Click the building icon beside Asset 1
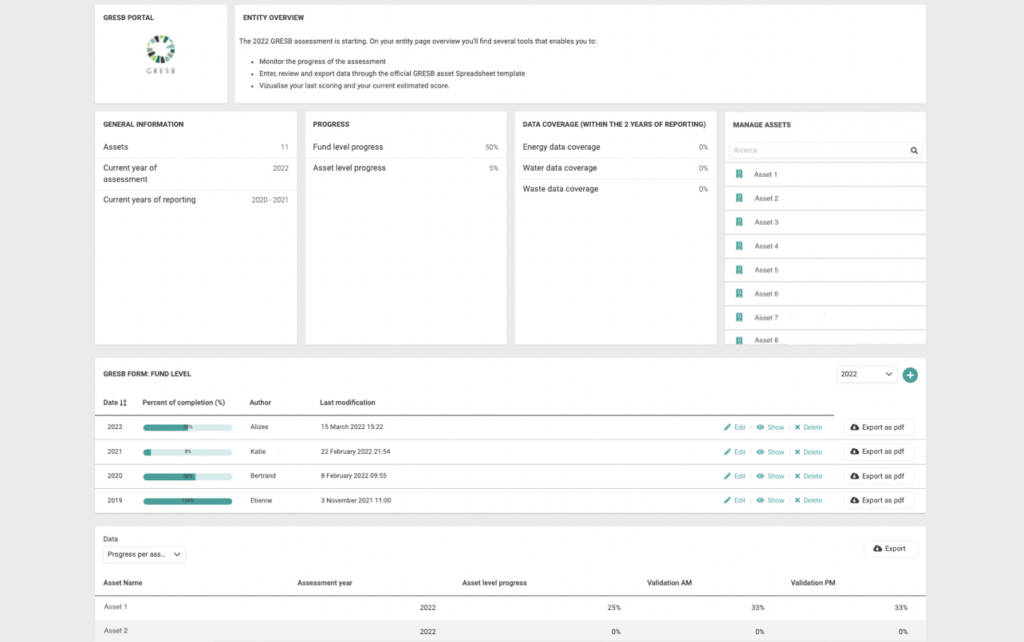Image resolution: width=1024 pixels, height=642 pixels. click(x=739, y=174)
